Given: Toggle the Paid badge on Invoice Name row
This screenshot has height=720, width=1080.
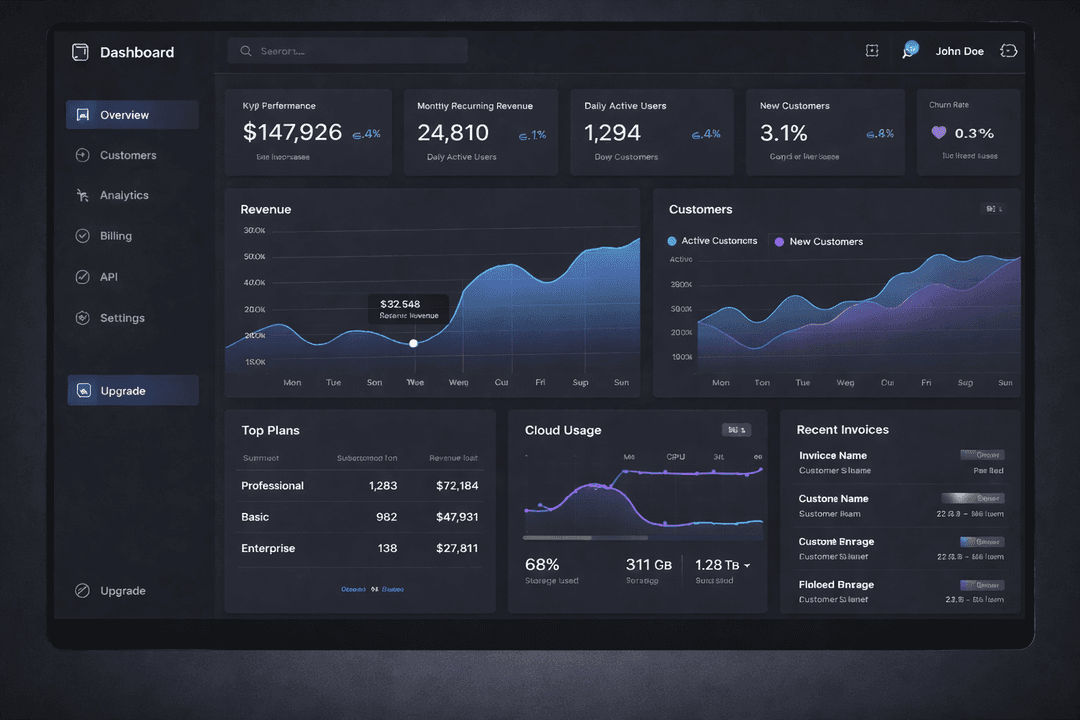Looking at the screenshot, I should 982,454.
